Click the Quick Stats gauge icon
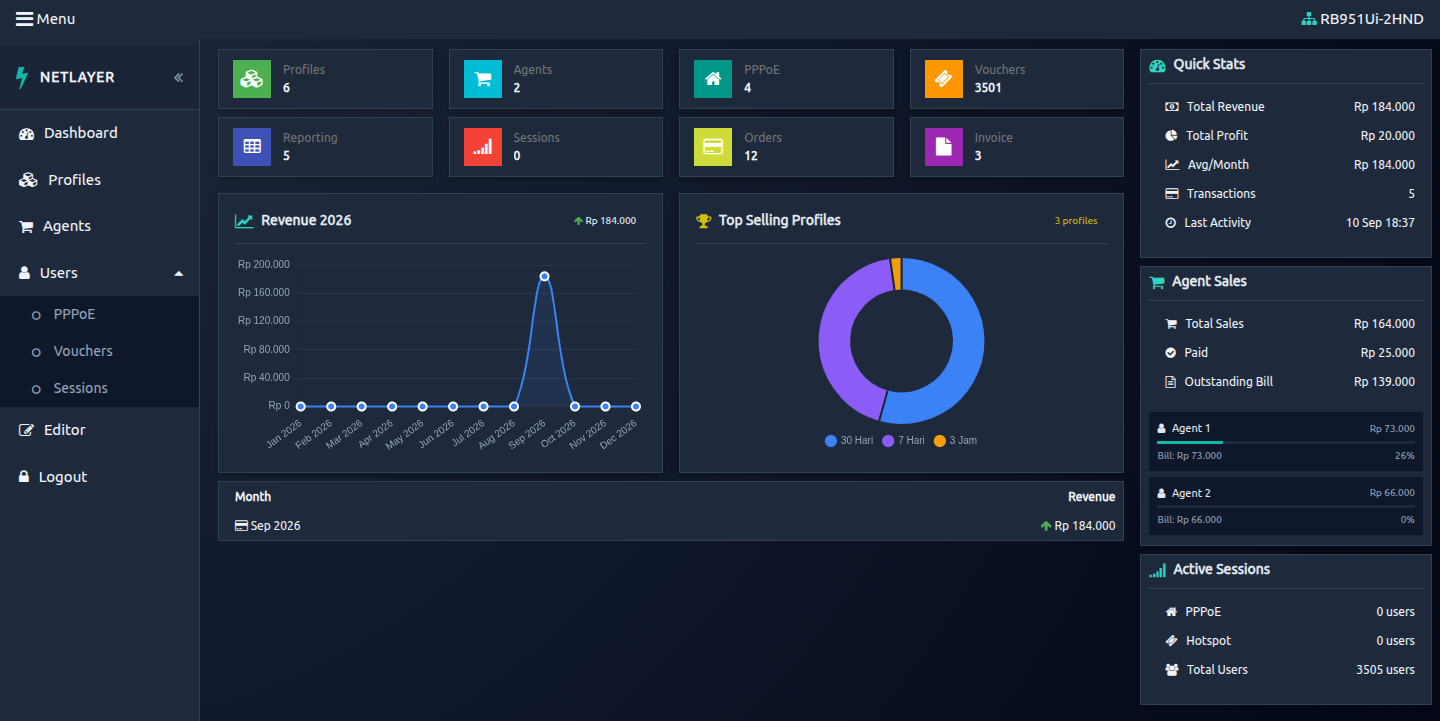Viewport: 1440px width, 721px height. pyautogui.click(x=1158, y=65)
